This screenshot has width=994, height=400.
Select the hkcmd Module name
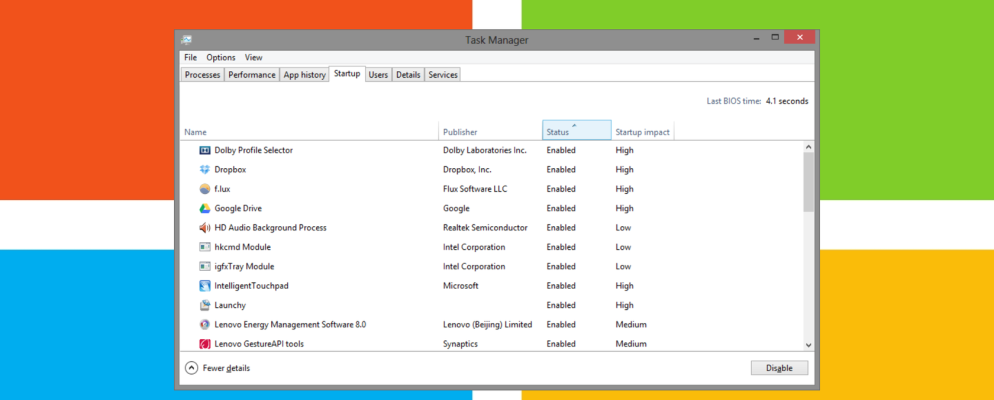click(x=242, y=247)
